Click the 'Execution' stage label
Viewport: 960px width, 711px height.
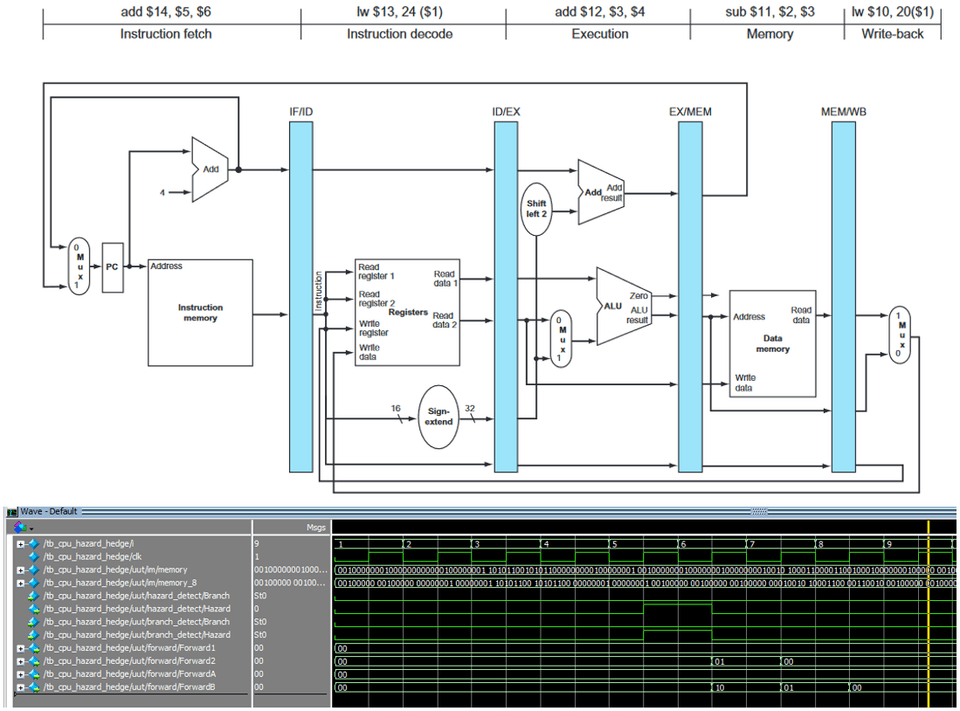(600, 34)
